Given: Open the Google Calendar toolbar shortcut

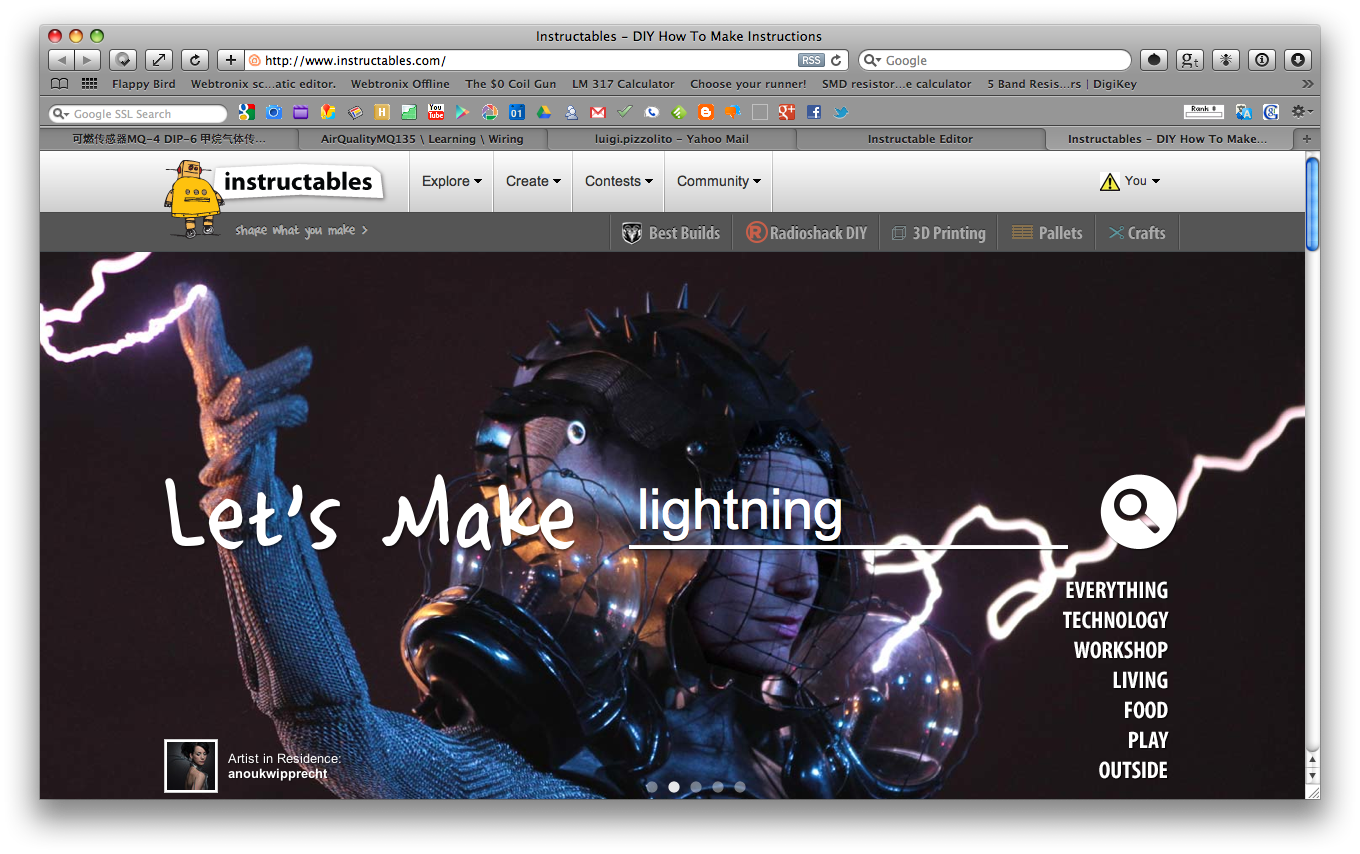Looking at the screenshot, I should click(517, 112).
